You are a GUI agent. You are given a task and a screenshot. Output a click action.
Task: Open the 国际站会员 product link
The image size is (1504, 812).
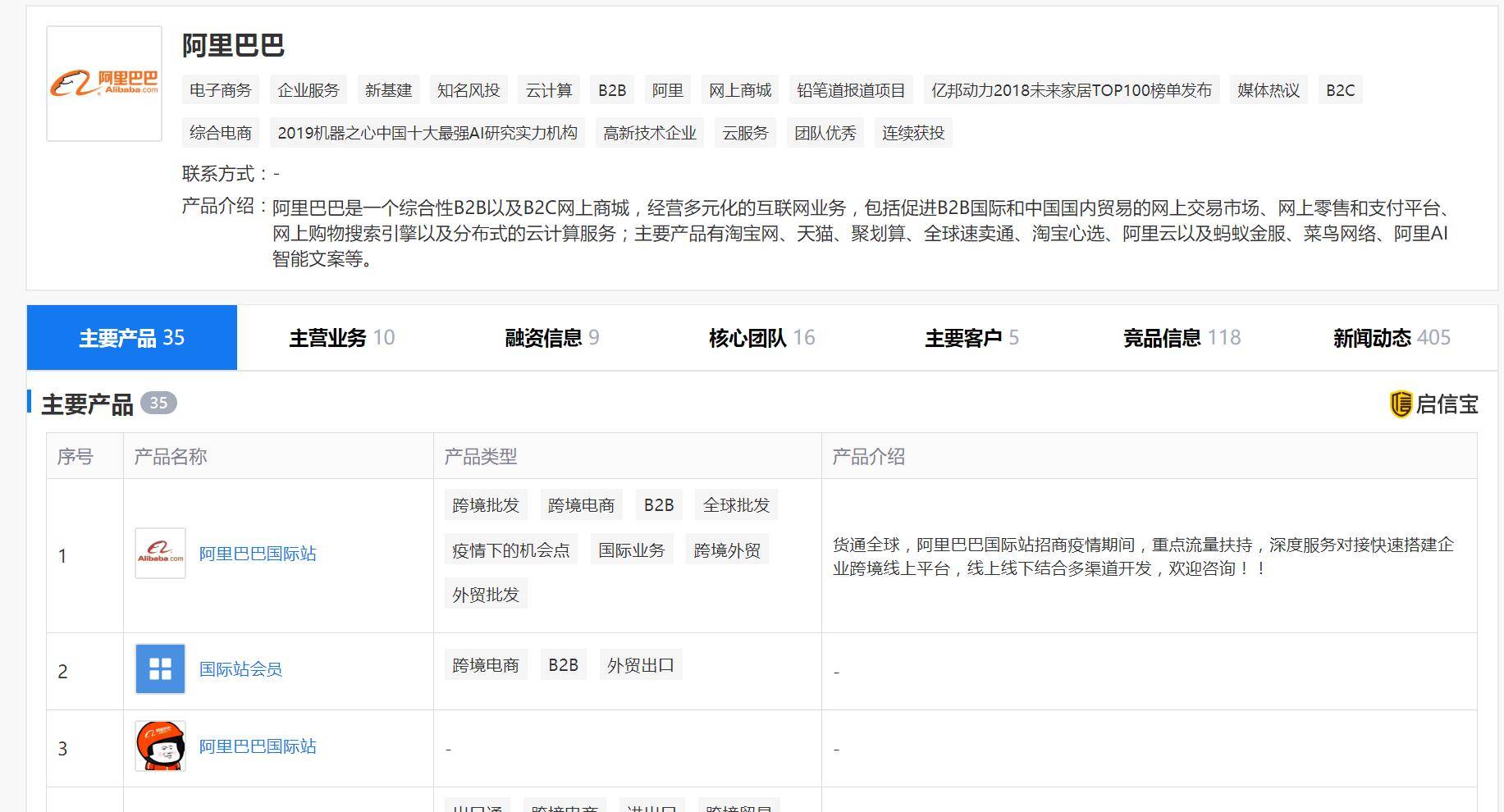click(x=240, y=669)
